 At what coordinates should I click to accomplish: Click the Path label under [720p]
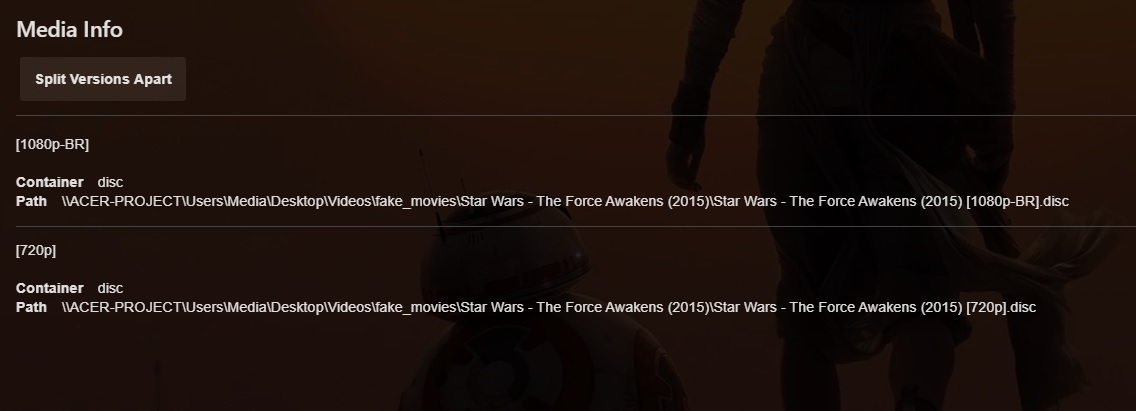pyautogui.click(x=31, y=307)
